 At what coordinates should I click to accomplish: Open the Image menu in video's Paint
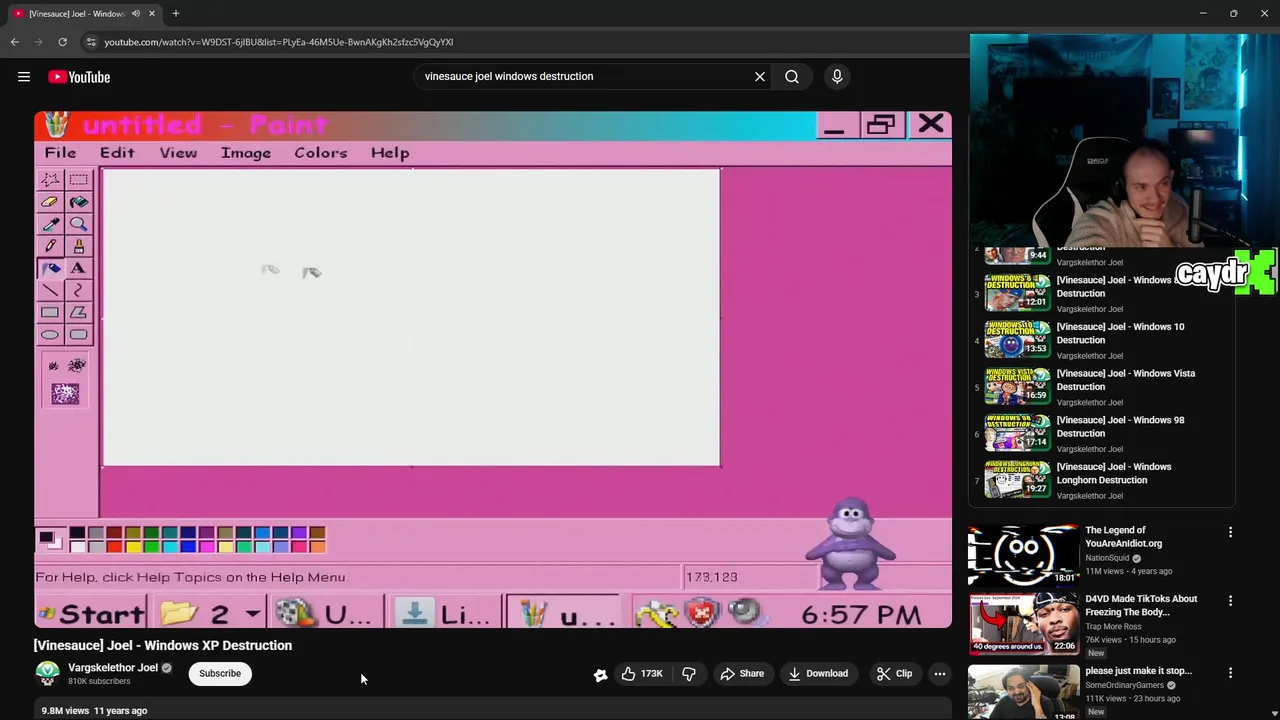[x=246, y=153]
